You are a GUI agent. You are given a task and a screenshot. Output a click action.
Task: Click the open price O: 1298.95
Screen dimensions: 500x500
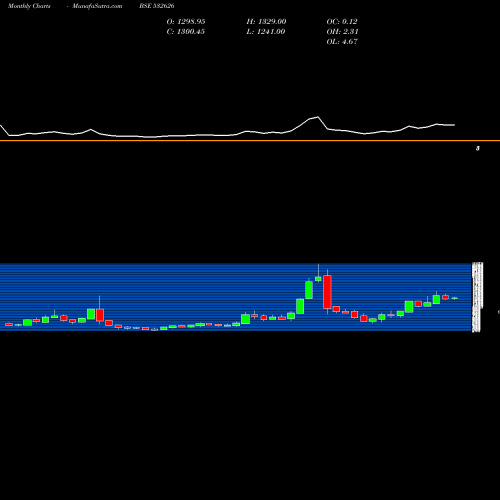click(x=186, y=22)
